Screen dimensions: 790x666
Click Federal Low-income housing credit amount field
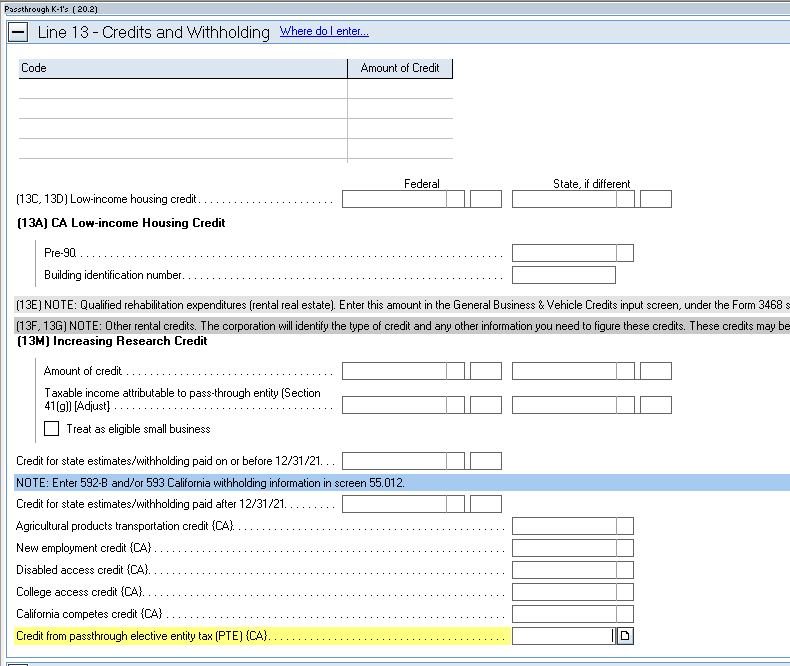[x=394, y=199]
